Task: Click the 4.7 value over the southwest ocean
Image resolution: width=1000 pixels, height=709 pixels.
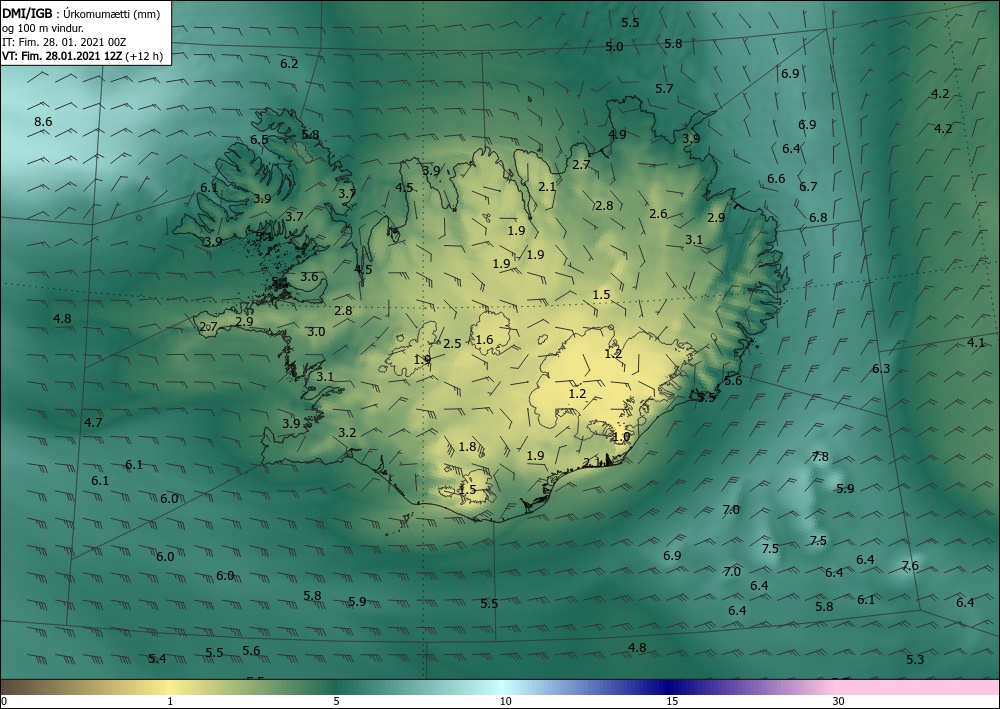Action: click(93, 422)
